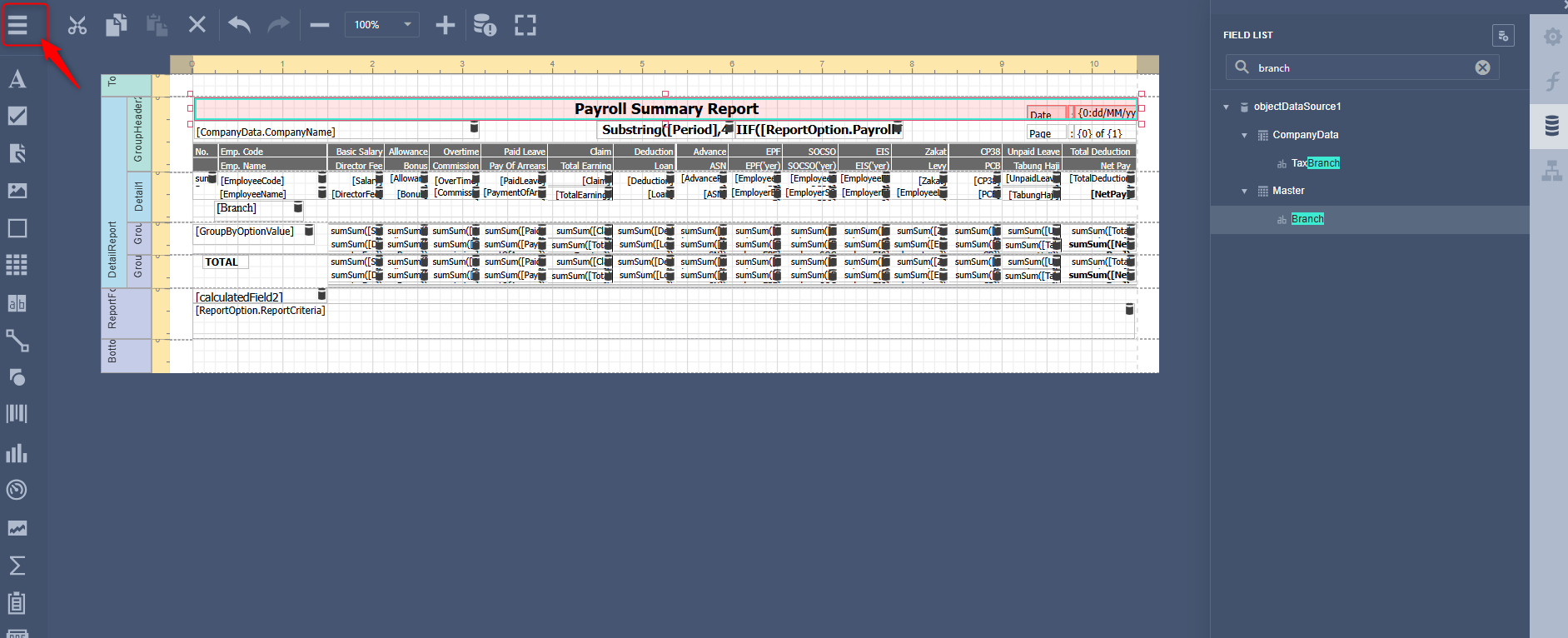Select the Panel control in toolbox
This screenshot has width=1568, height=638.
(x=17, y=228)
